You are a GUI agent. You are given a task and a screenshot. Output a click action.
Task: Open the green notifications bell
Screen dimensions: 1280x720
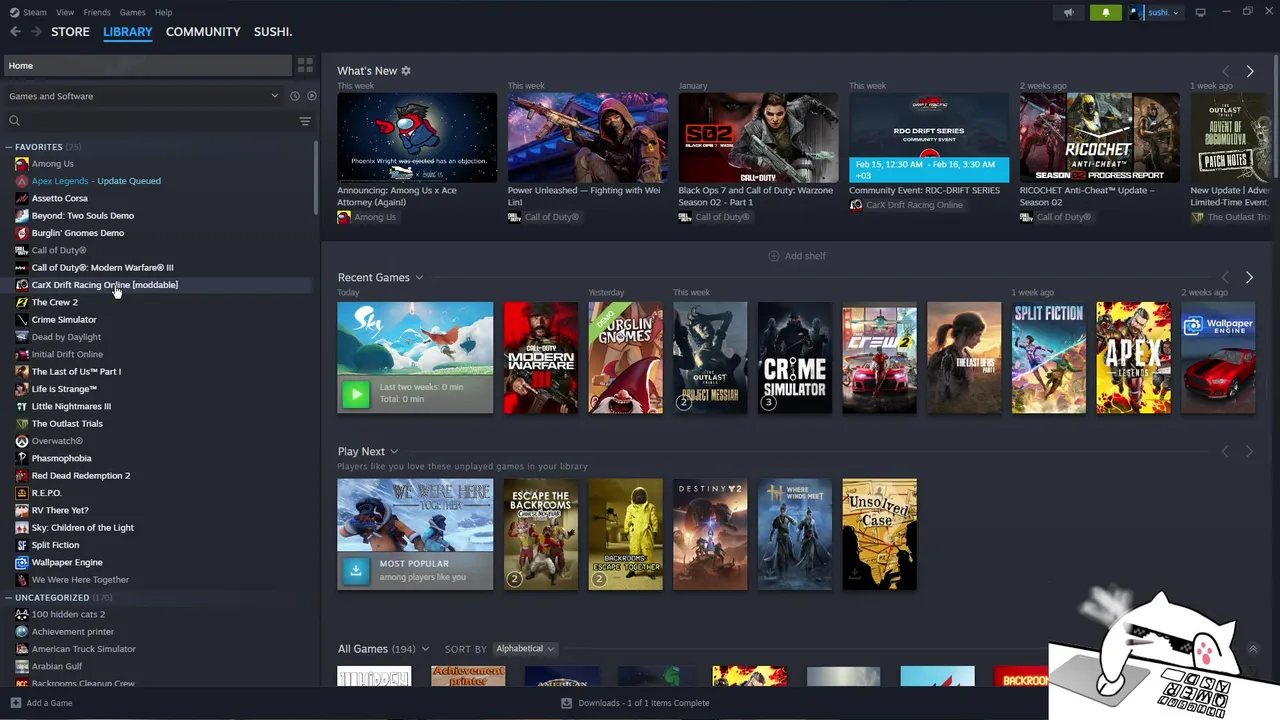pos(1105,12)
